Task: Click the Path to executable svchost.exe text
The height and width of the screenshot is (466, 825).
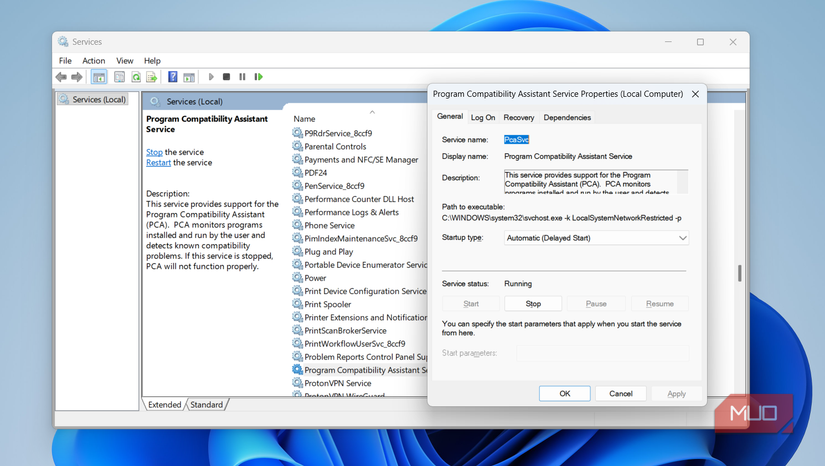Action: click(562, 218)
